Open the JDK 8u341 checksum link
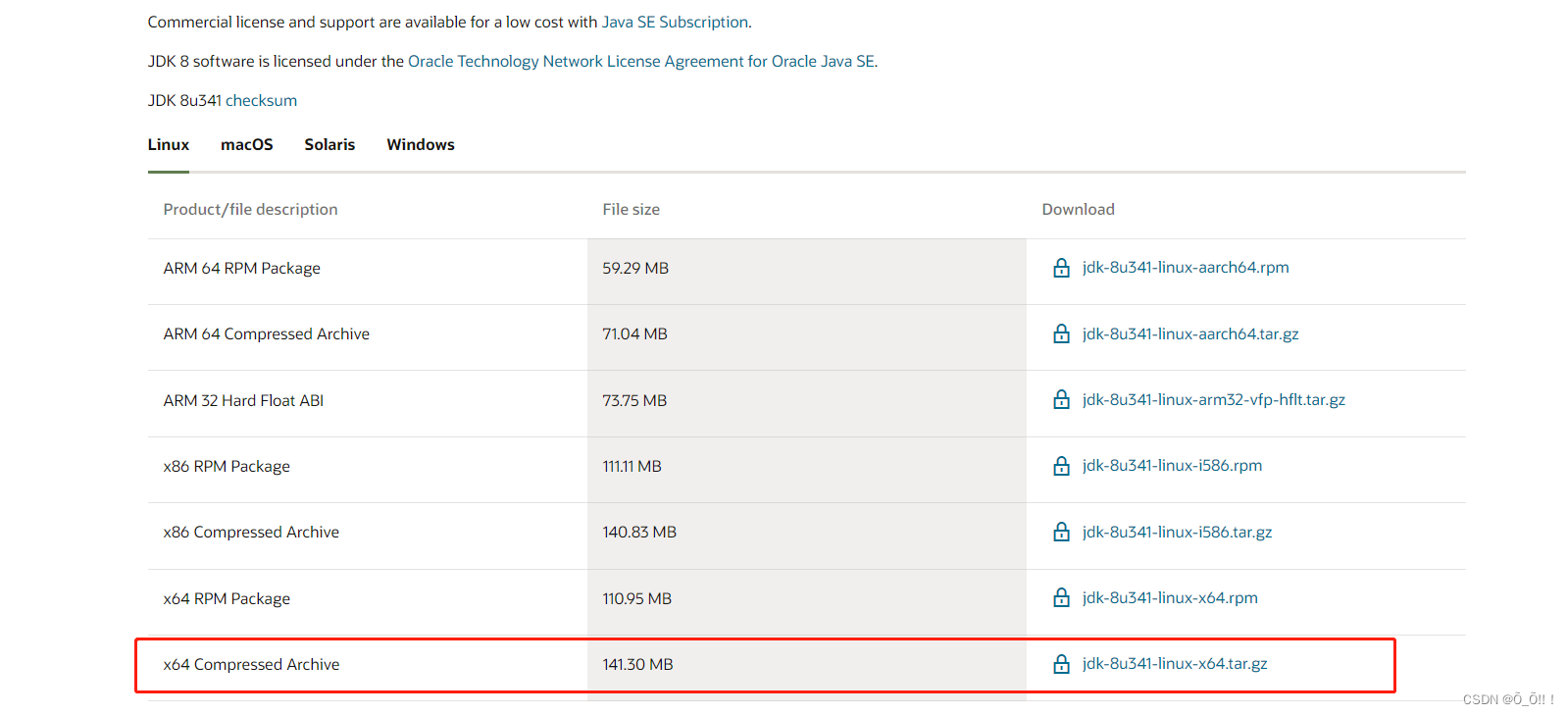Image resolution: width=1568 pixels, height=715 pixels. [x=261, y=100]
